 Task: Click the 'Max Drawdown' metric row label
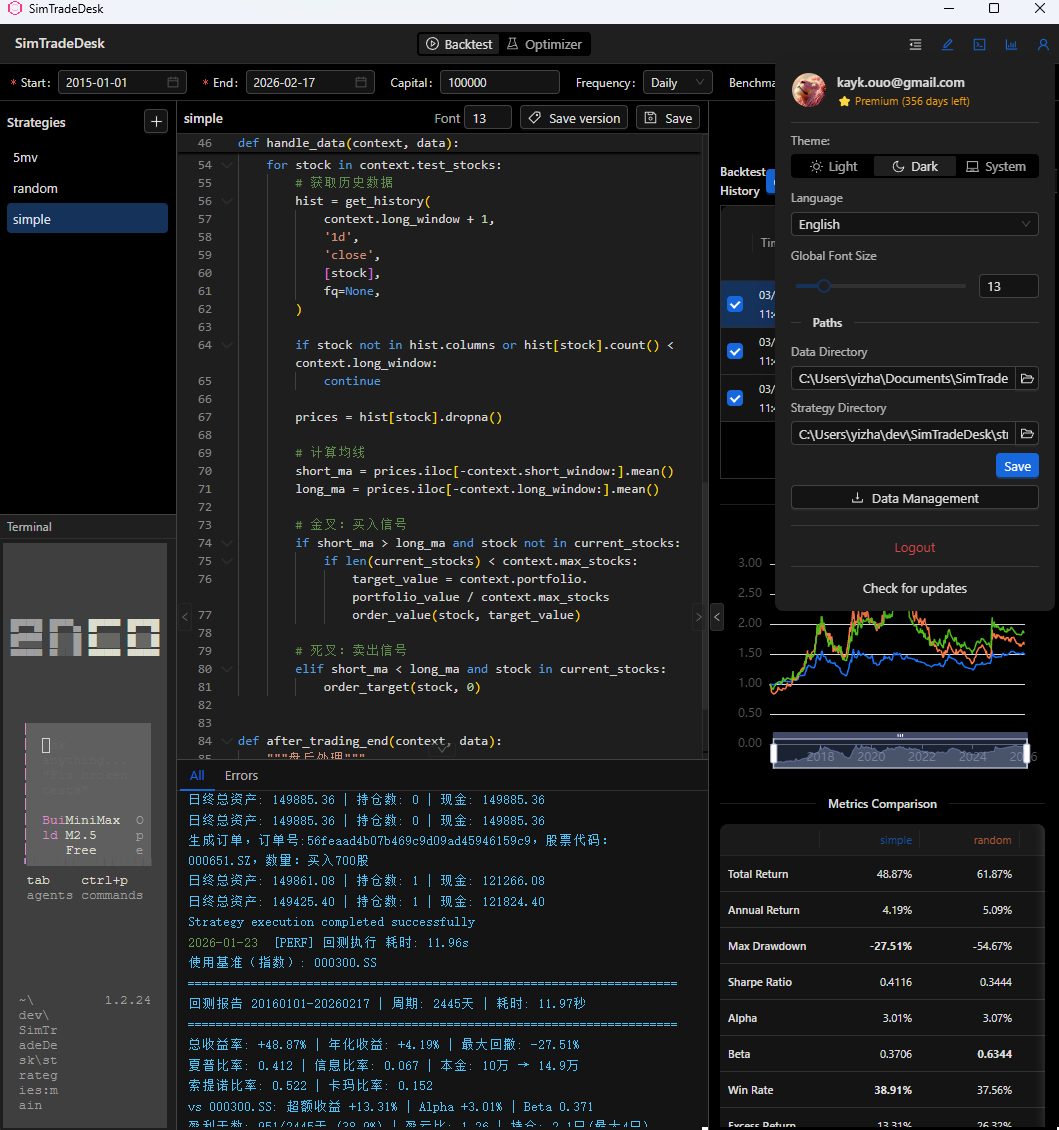tap(767, 946)
